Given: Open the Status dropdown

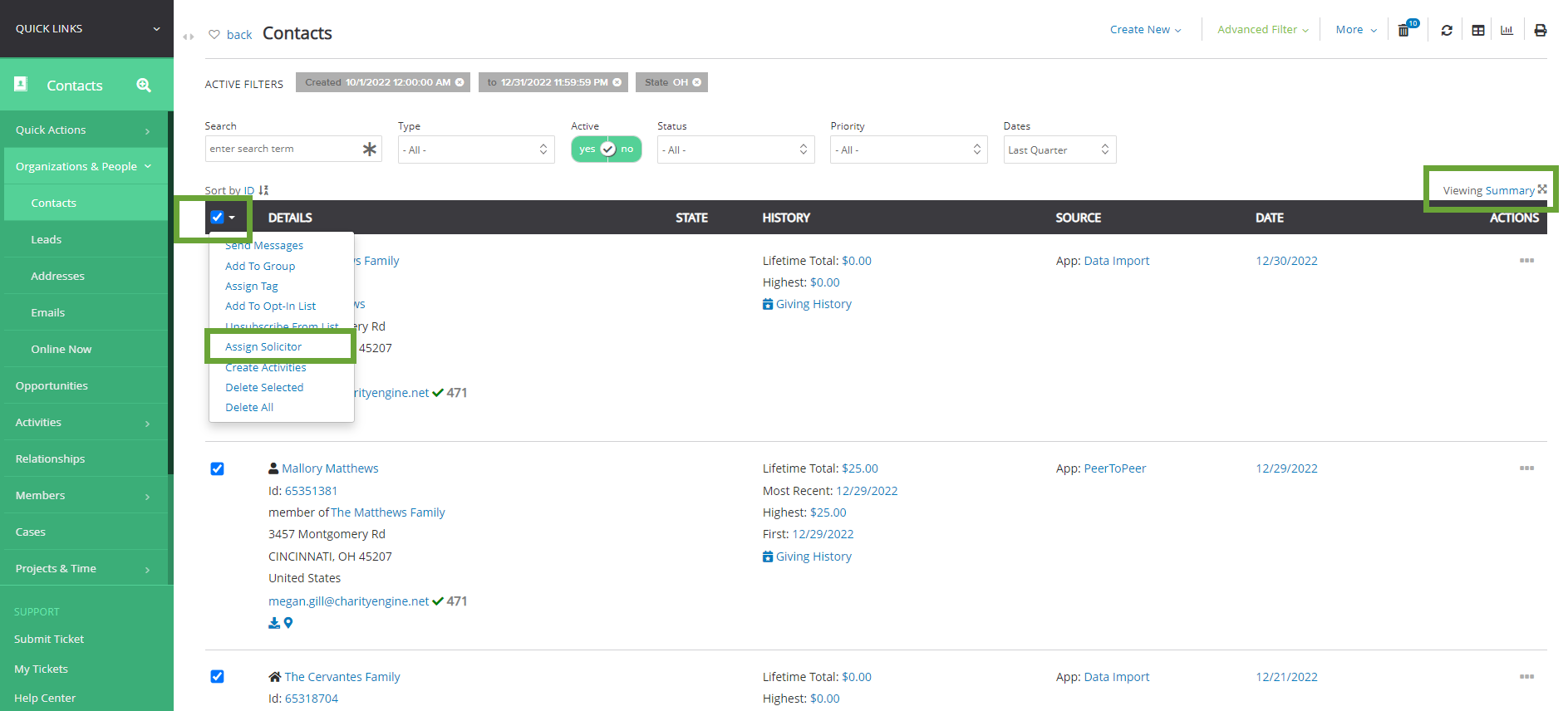Looking at the screenshot, I should click(x=736, y=150).
